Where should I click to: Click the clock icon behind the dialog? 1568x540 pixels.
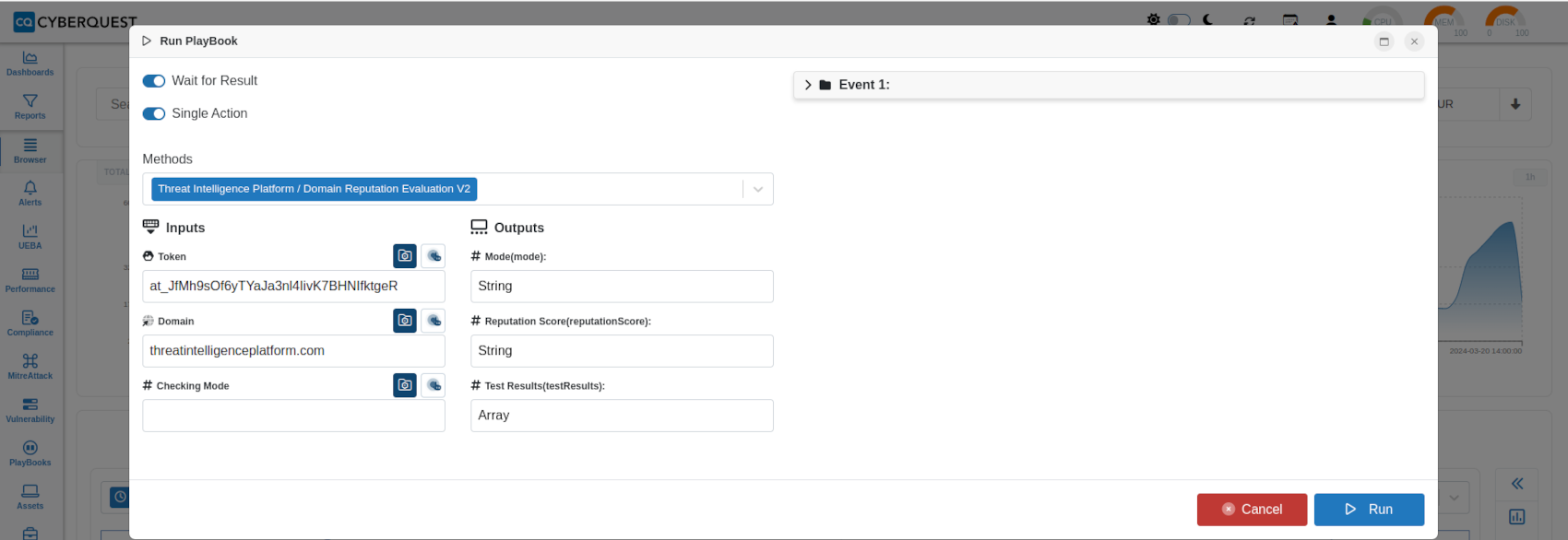(x=120, y=498)
